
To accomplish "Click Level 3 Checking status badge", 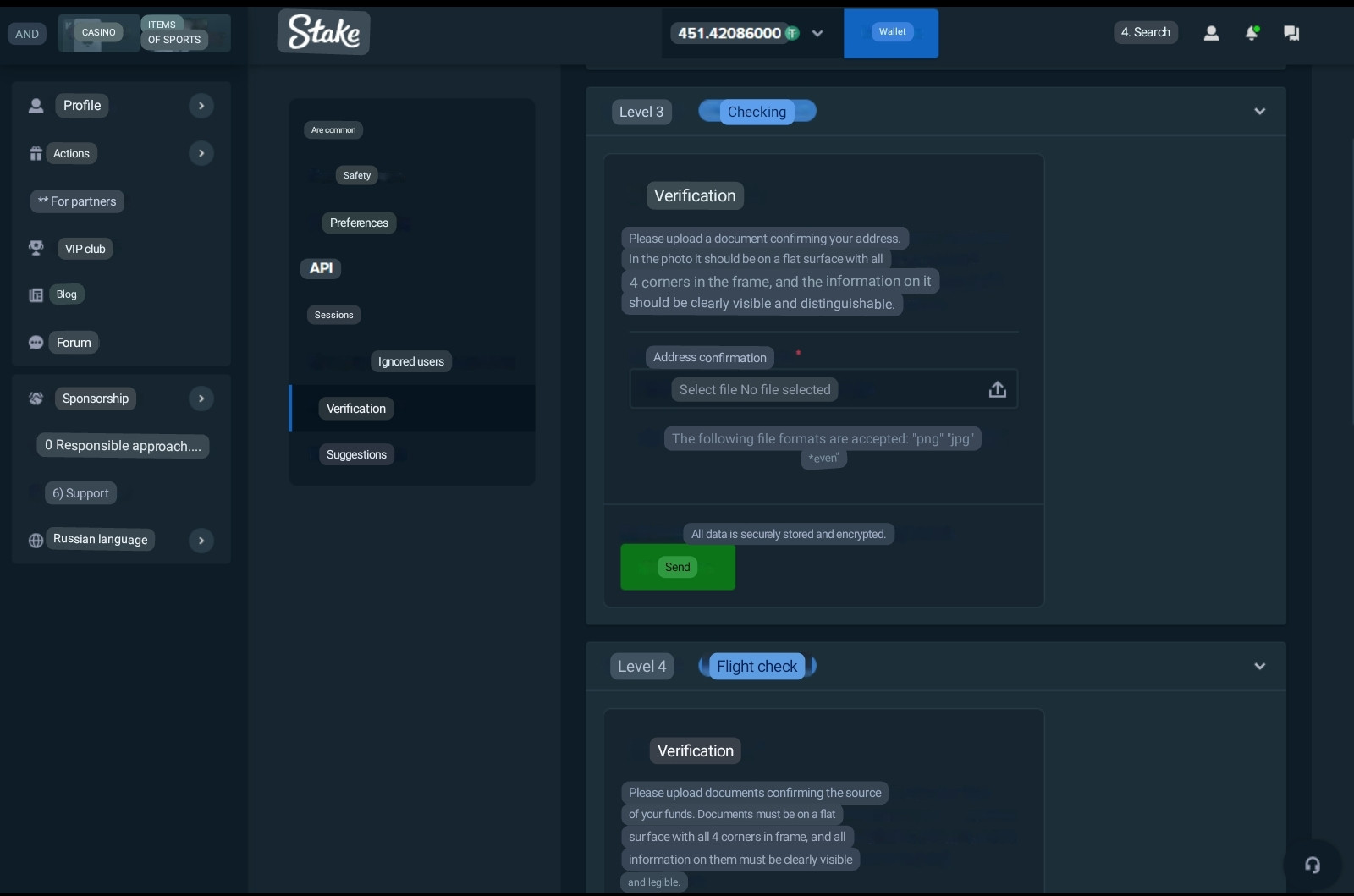I will coord(757,112).
